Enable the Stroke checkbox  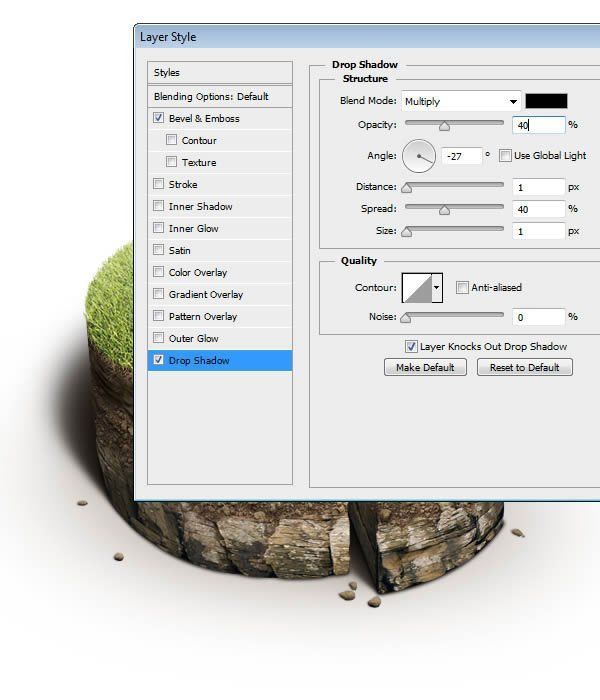click(158, 183)
